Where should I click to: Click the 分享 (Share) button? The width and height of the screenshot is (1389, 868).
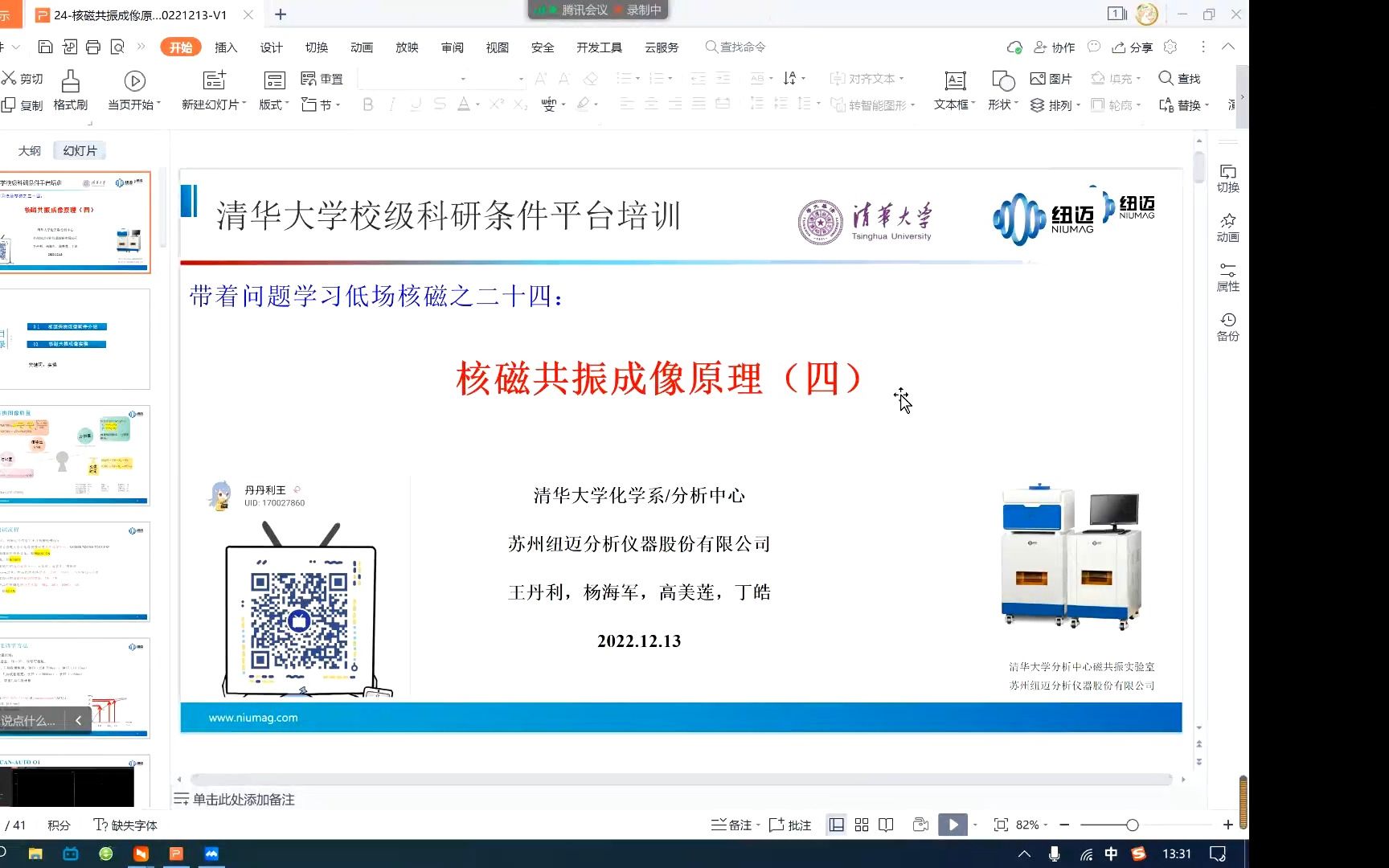[1132, 47]
